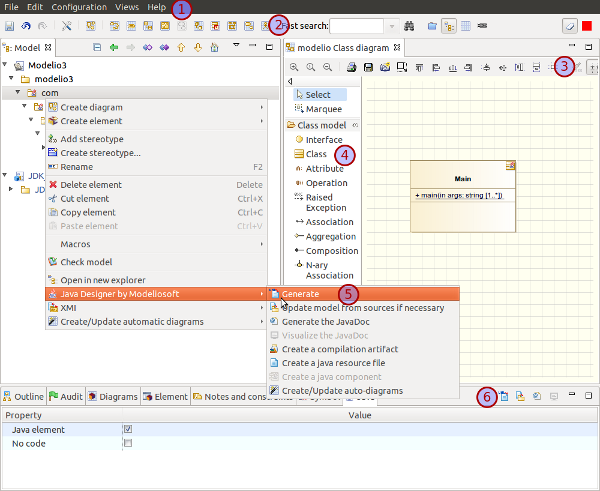Click the orange up arrow in Model panel
Screen dimensions: 600x491
[x=181, y=47]
